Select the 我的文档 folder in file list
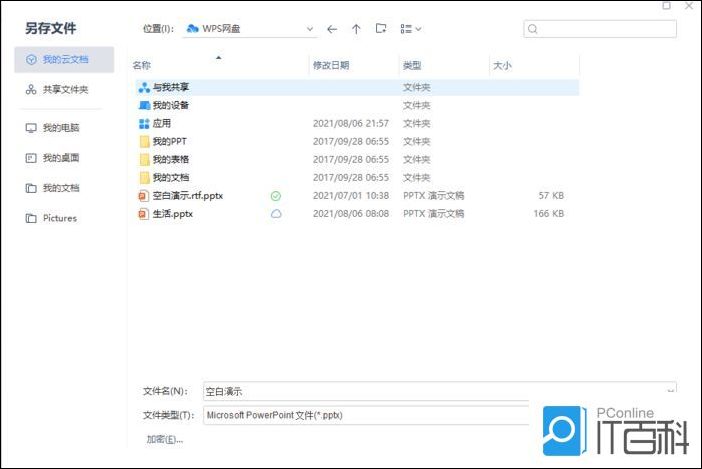This screenshot has height=469, width=702. pos(357,178)
